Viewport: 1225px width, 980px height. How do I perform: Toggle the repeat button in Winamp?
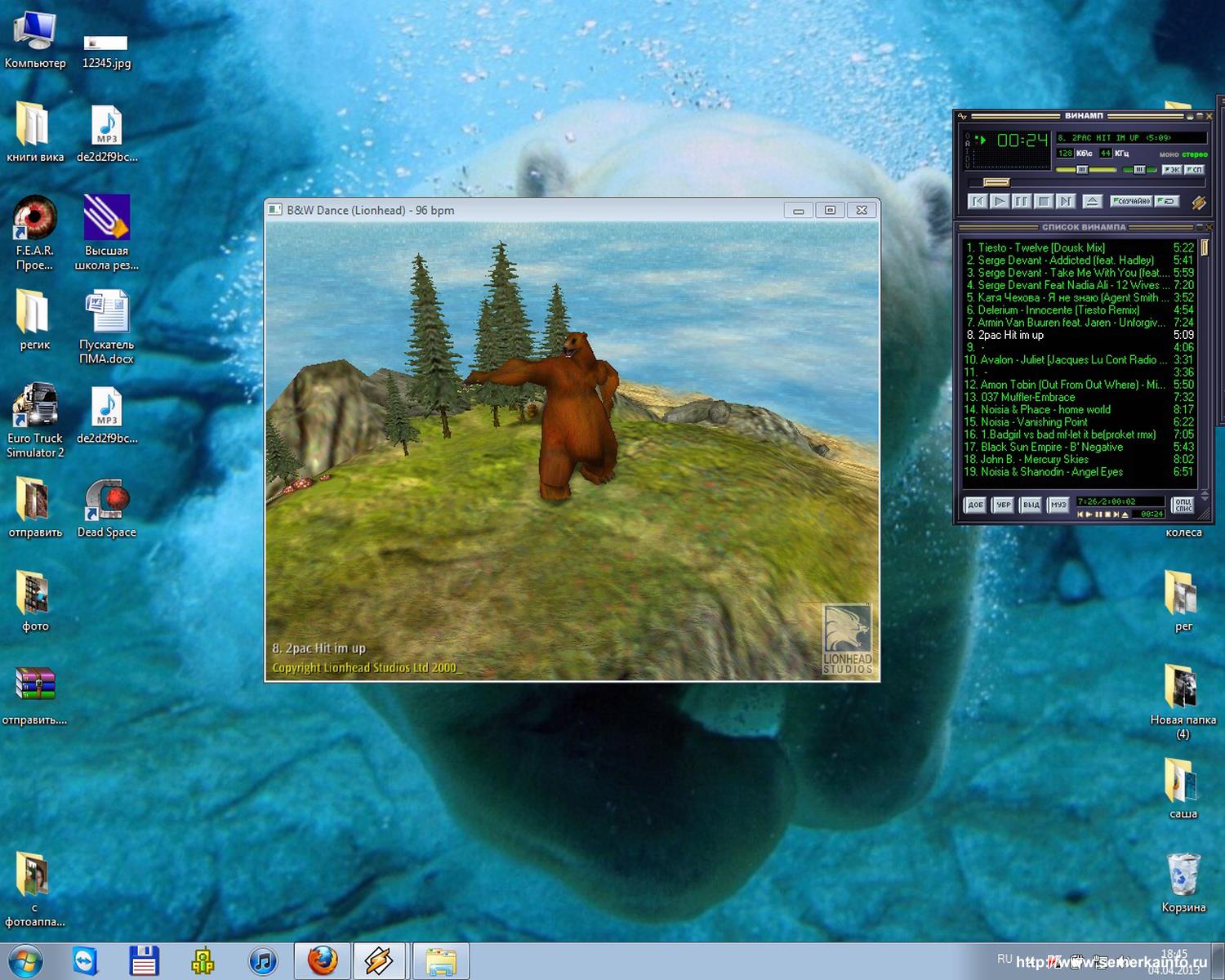click(x=1167, y=201)
